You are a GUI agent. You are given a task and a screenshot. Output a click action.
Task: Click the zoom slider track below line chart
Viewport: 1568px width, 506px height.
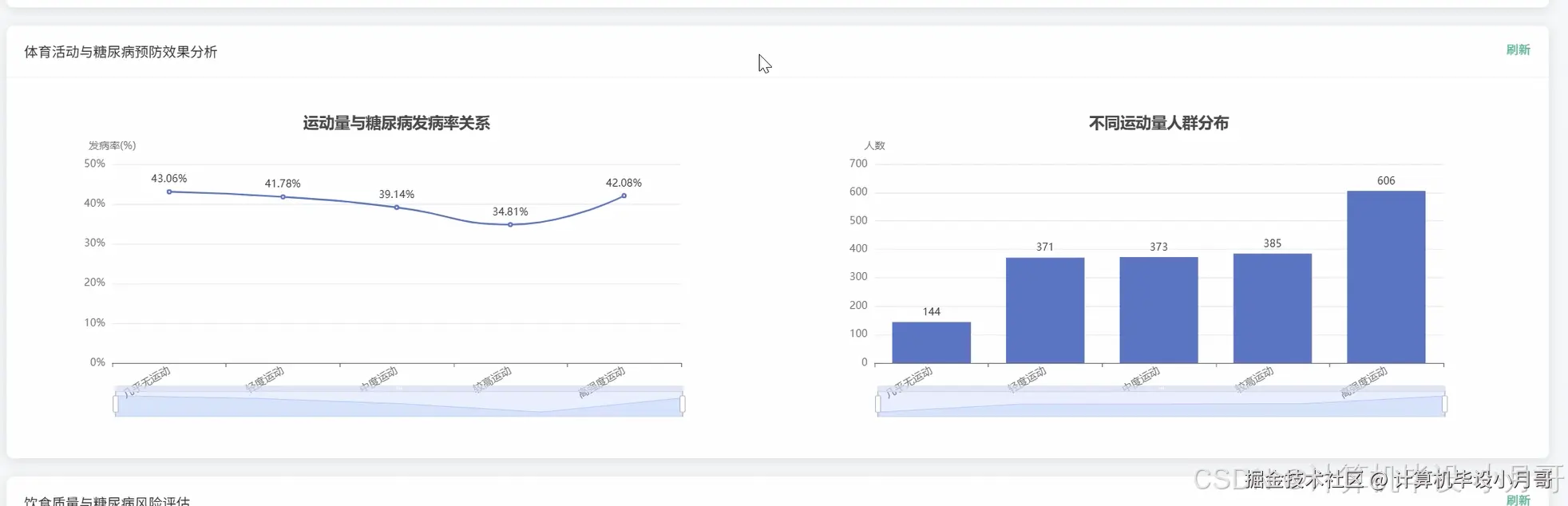(x=399, y=401)
